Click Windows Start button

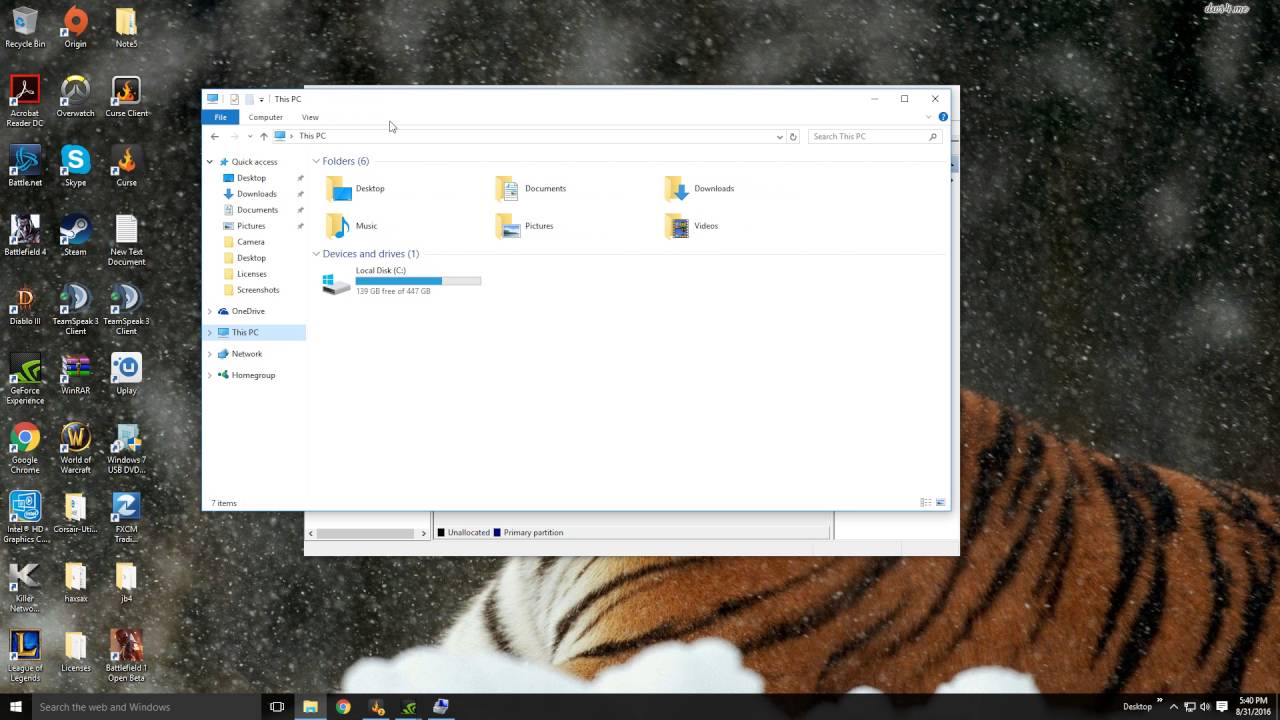[15, 706]
